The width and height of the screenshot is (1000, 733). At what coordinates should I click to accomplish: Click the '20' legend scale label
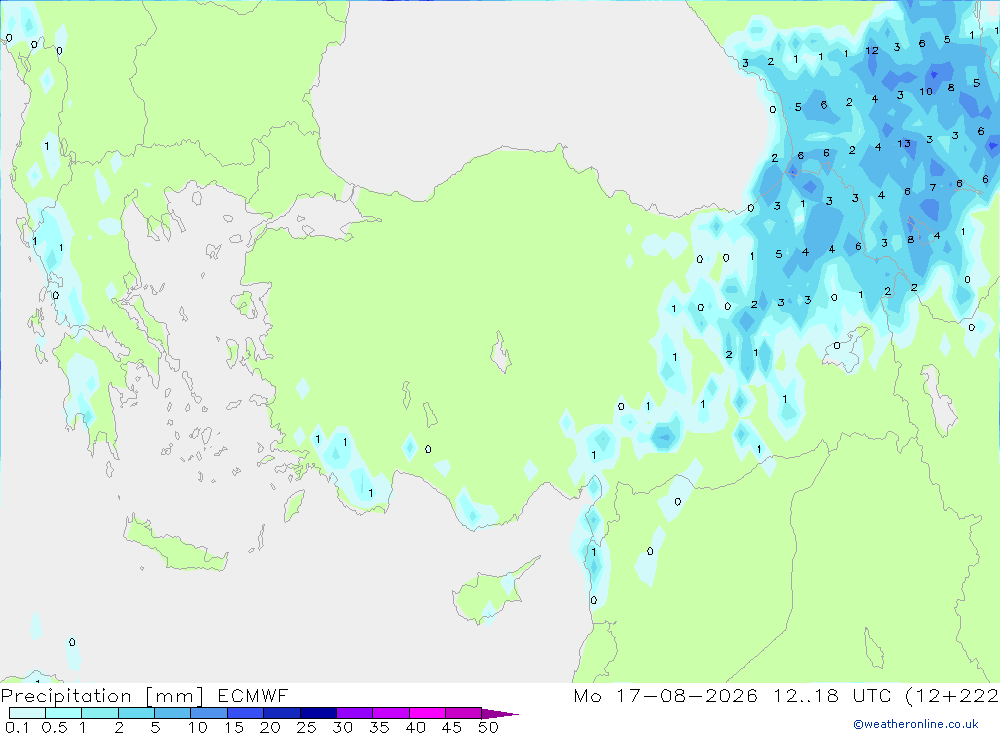tap(270, 727)
